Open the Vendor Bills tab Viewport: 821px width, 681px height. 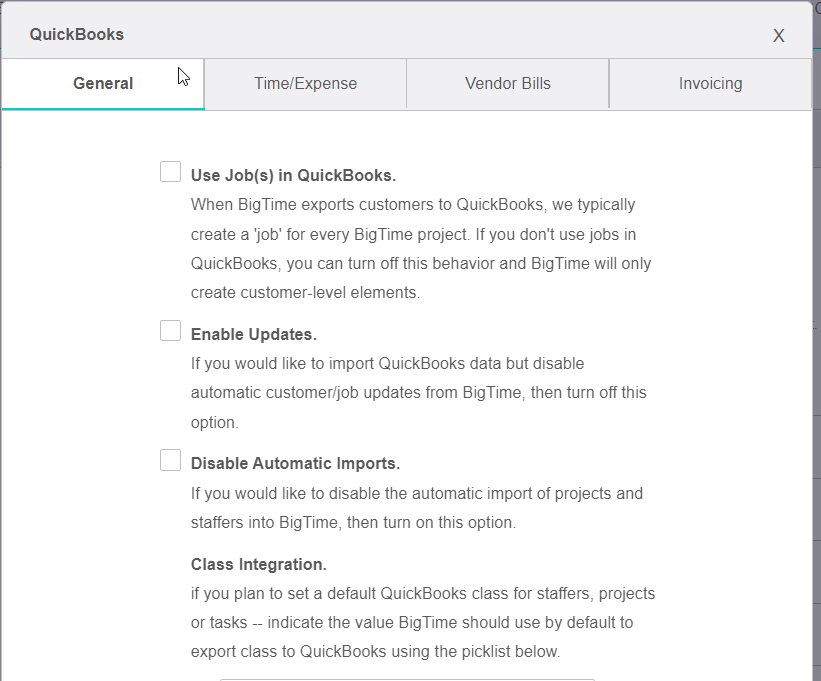click(507, 84)
